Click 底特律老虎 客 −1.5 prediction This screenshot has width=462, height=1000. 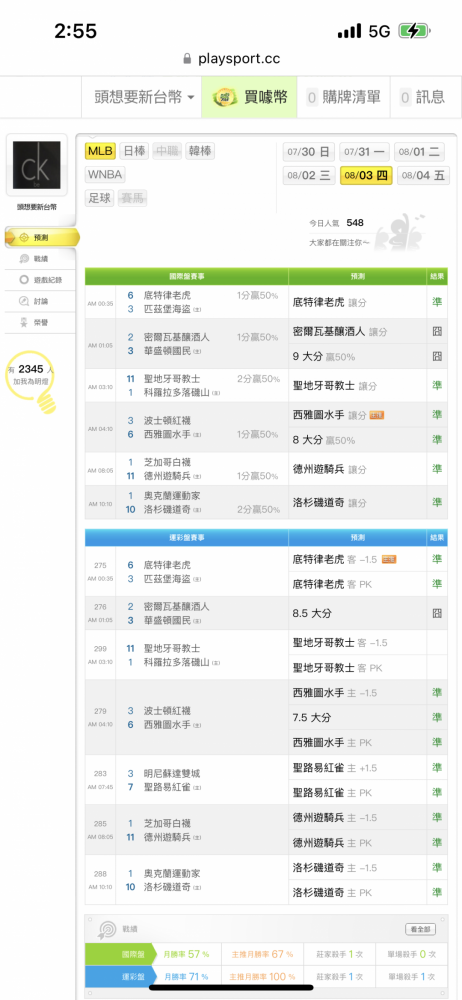[x=335, y=559]
